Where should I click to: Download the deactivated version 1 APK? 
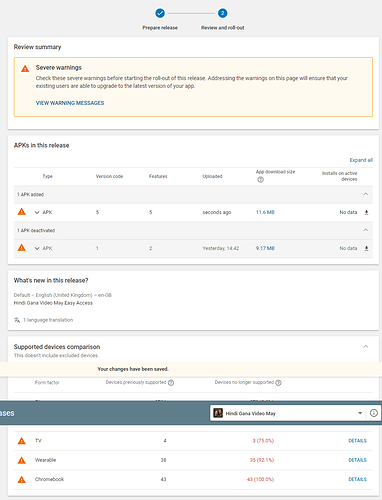[366, 248]
